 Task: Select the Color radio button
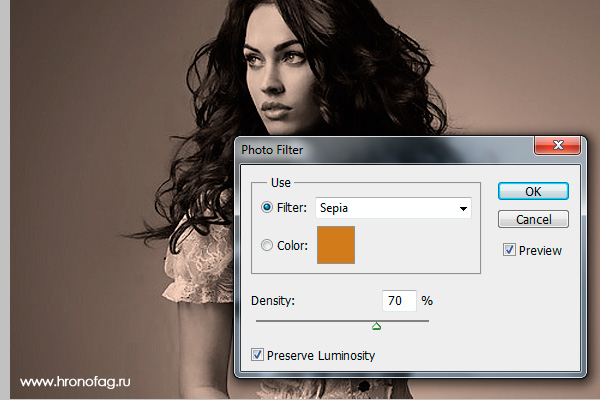click(x=267, y=245)
